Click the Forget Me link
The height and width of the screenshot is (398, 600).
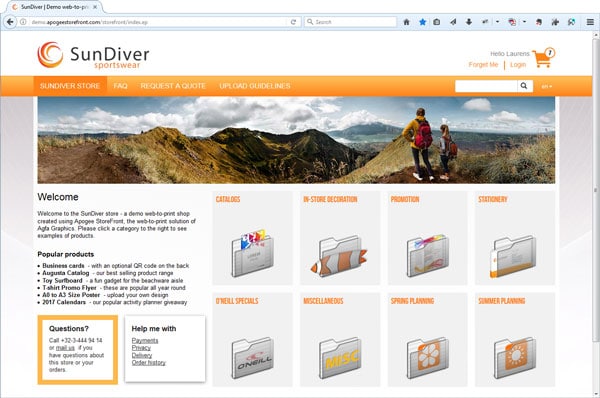pyautogui.click(x=483, y=65)
